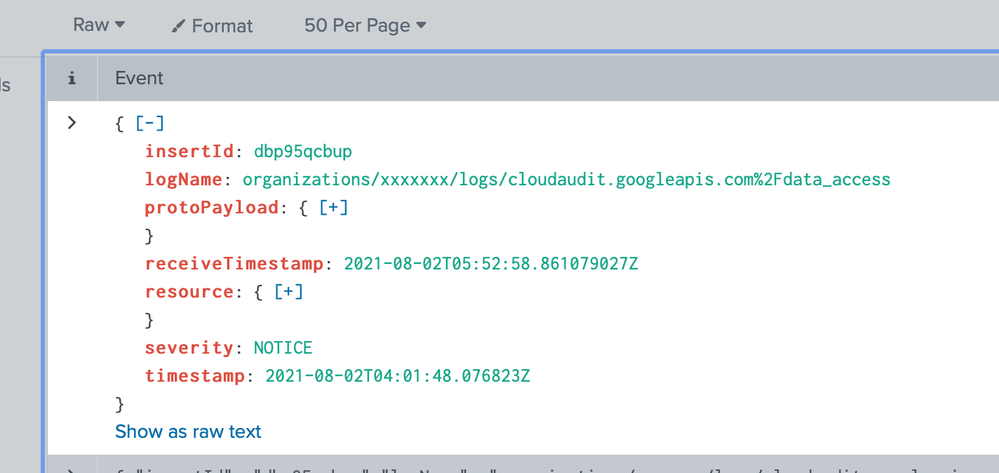Select the NOTICE severity value
Image resolution: width=999 pixels, height=473 pixels.
click(283, 347)
